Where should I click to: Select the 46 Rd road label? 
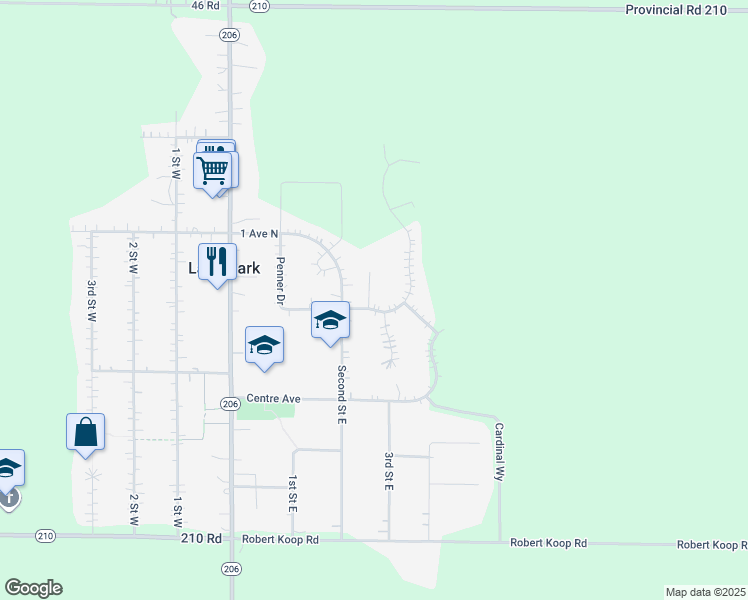(204, 6)
